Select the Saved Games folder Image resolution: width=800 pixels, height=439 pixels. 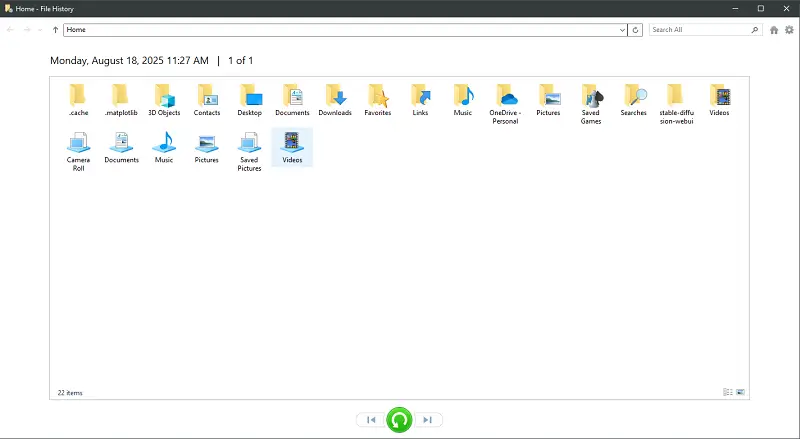coord(591,103)
